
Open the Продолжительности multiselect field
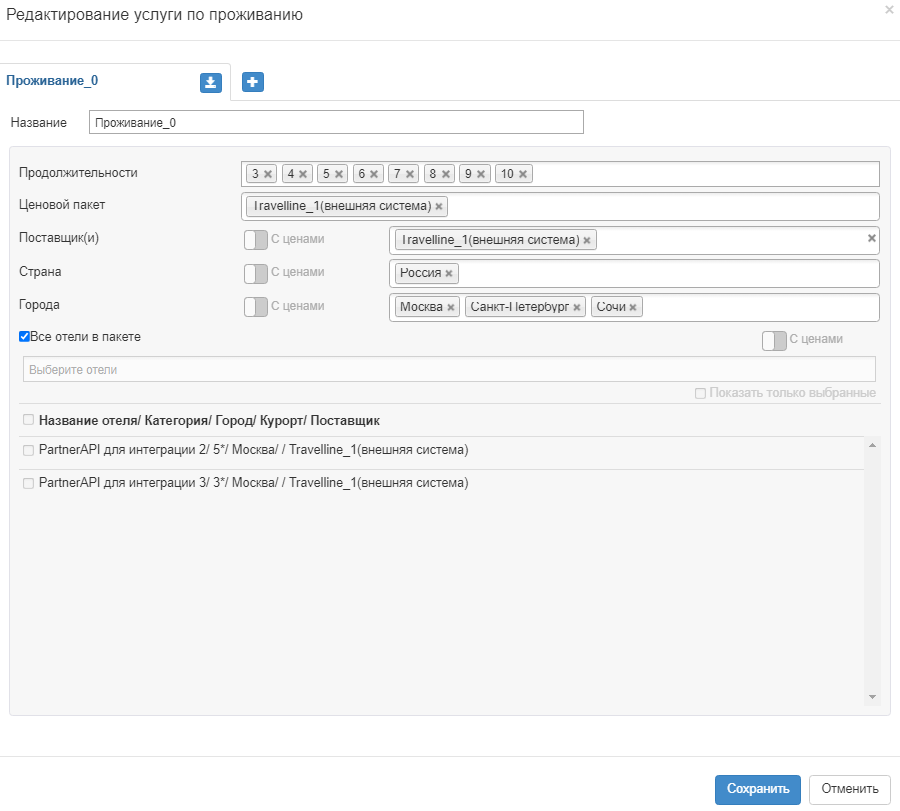coord(700,174)
